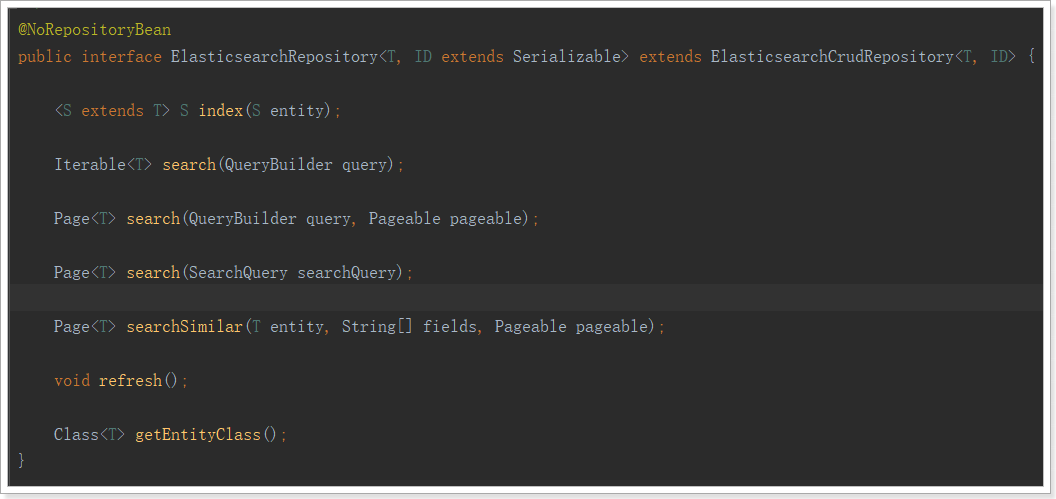Click the refresh method name

130,380
